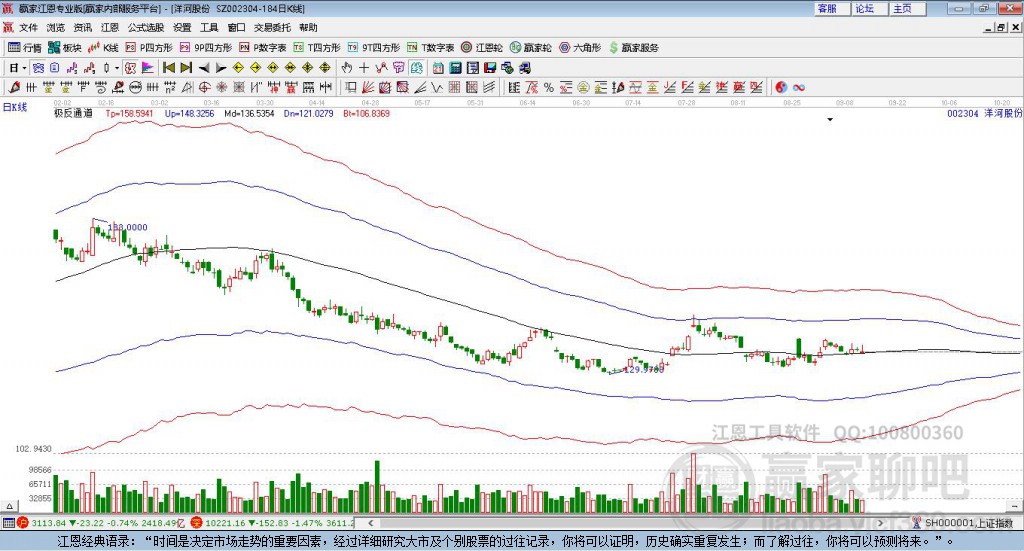Click the percent sign drawing tool
The image size is (1024, 551).
[x=549, y=87]
